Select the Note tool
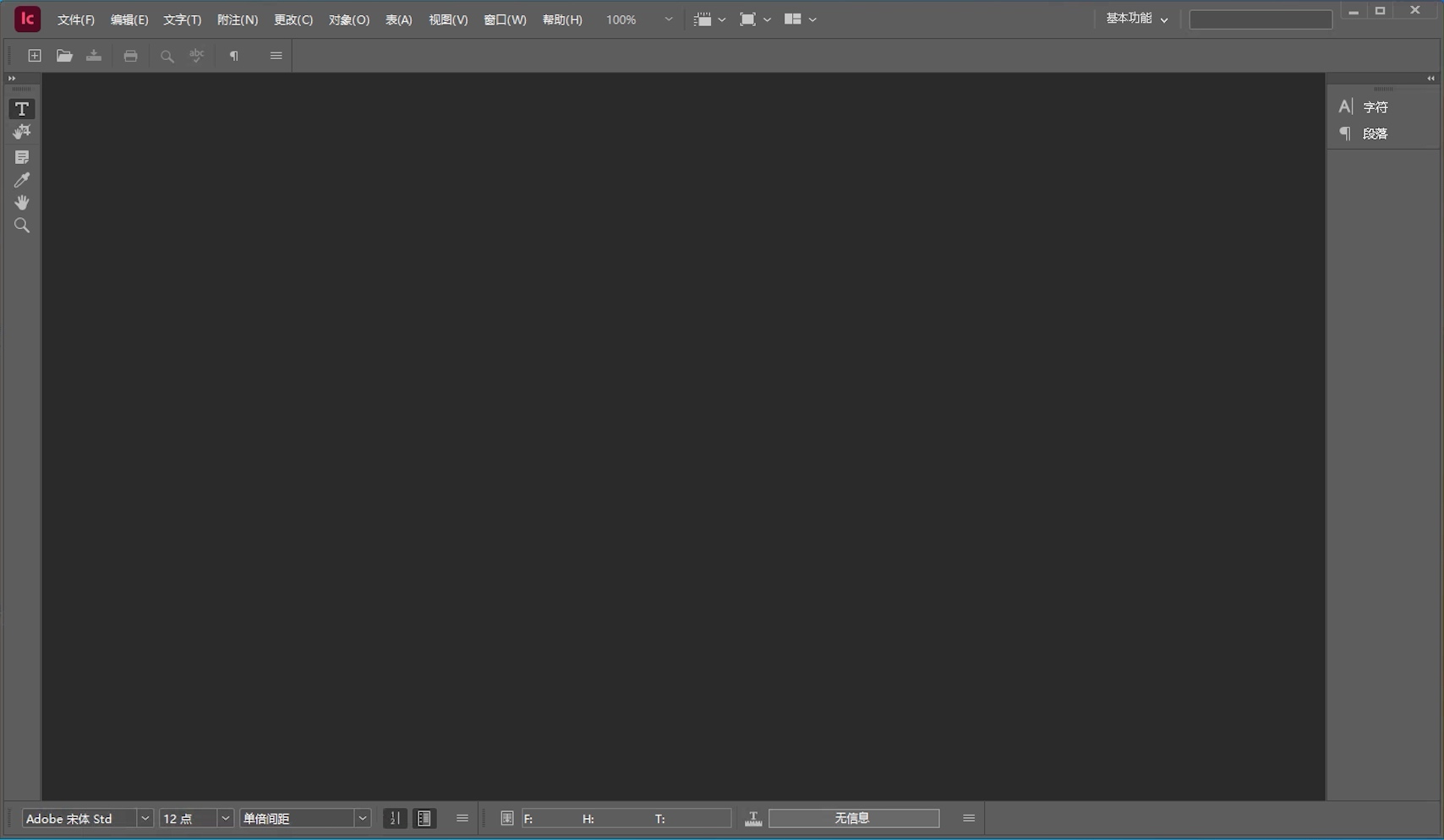 tap(21, 156)
